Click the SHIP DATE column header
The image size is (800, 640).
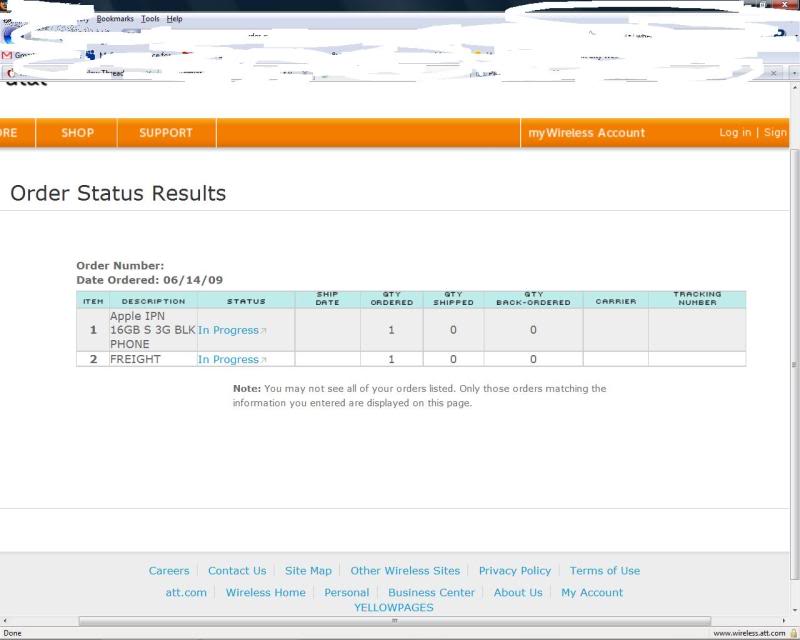pyautogui.click(x=328, y=299)
